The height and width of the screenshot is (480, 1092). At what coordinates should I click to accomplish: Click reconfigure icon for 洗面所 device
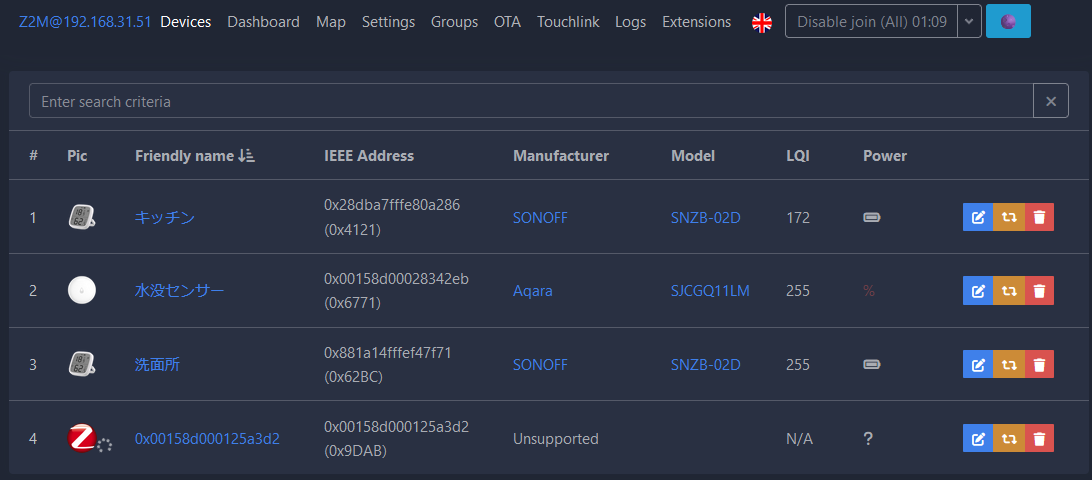1008,364
